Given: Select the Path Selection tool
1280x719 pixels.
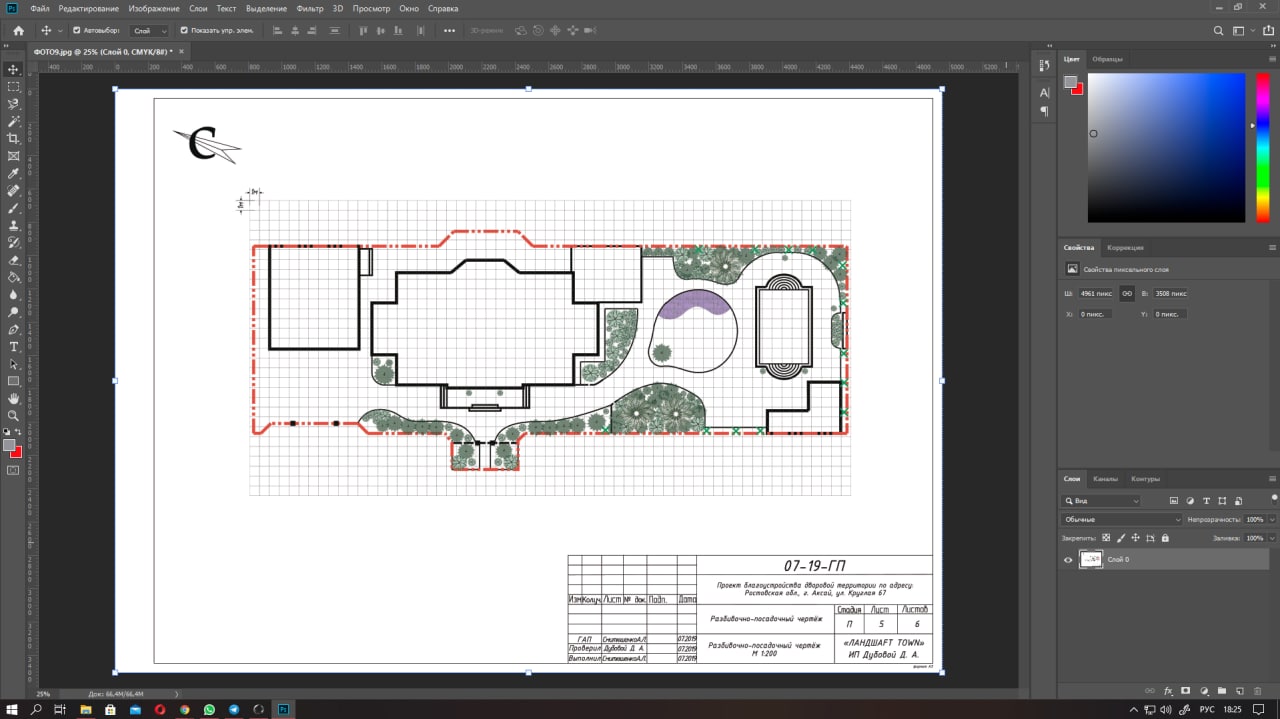Looking at the screenshot, I should (13, 364).
